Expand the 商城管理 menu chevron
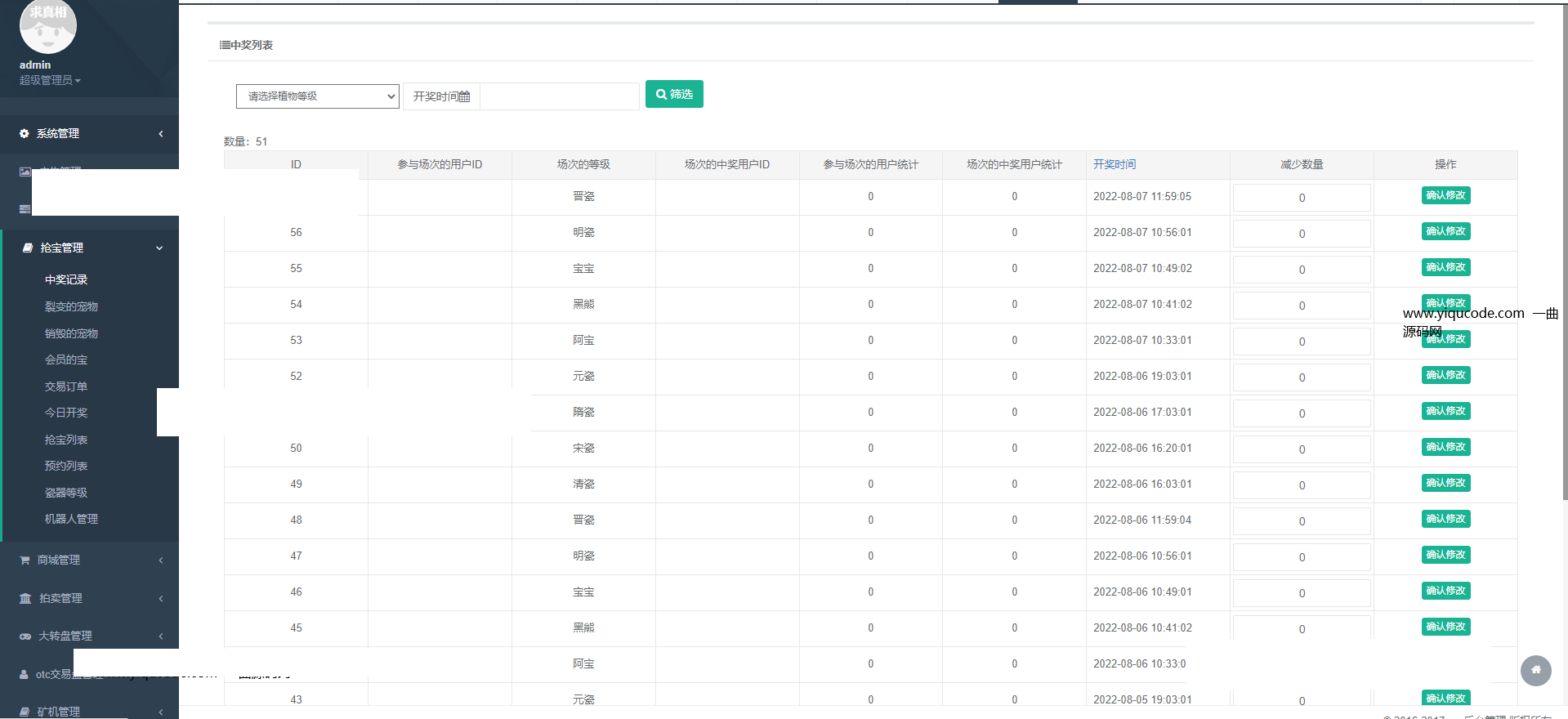The image size is (1568, 719). tap(161, 560)
